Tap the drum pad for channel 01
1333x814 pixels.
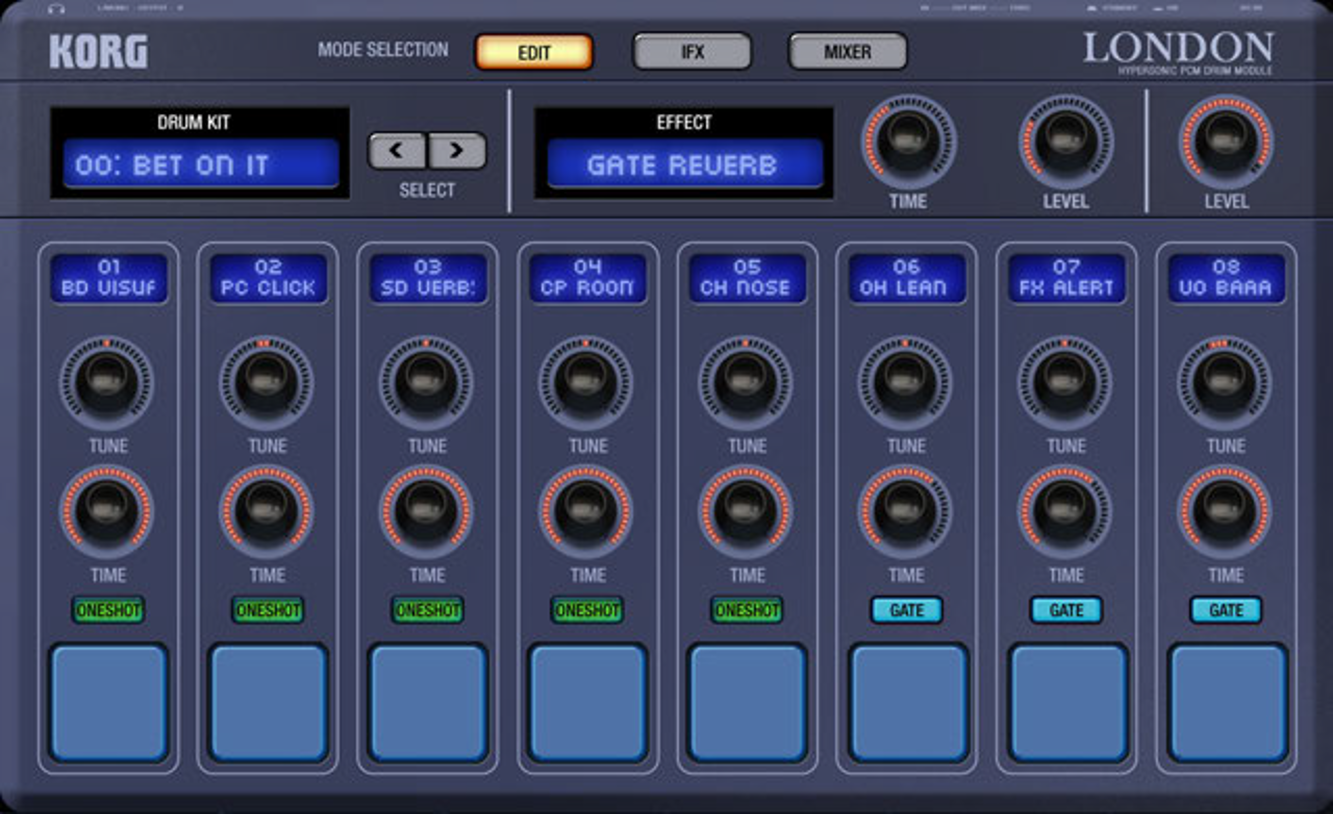point(108,702)
